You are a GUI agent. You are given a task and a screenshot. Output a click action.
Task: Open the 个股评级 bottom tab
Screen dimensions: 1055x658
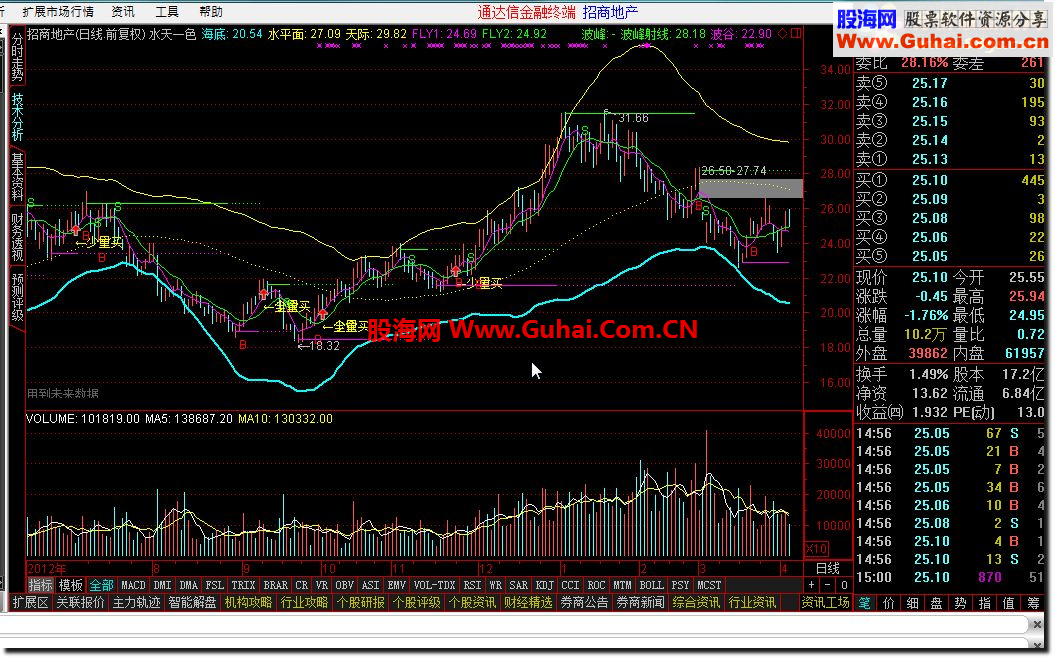(x=416, y=603)
